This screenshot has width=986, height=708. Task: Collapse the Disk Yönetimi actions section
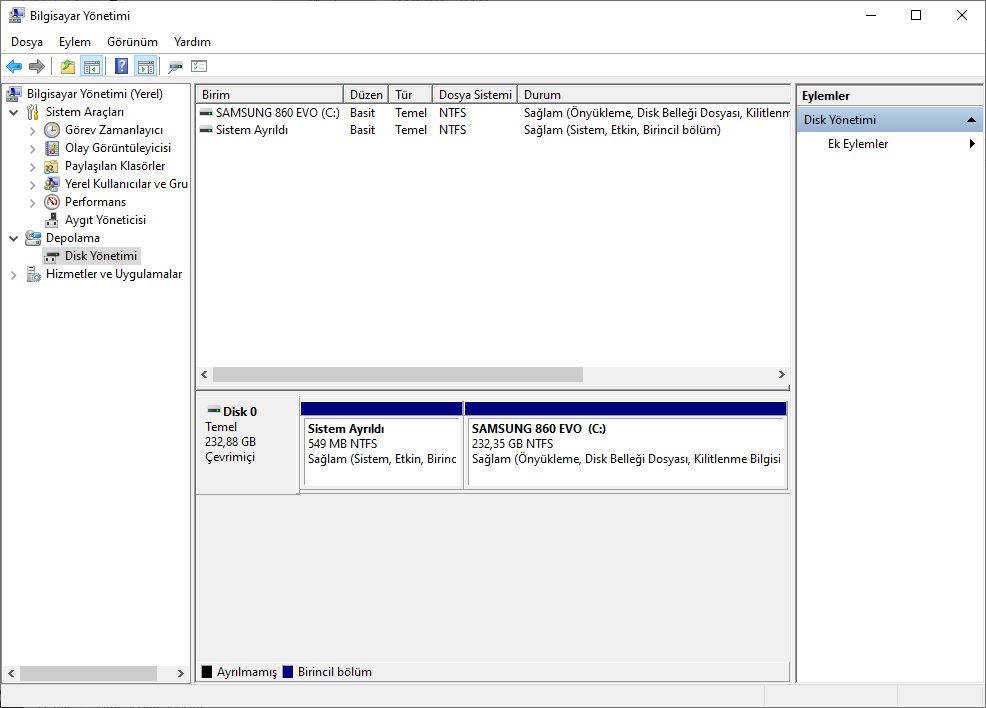(971, 119)
